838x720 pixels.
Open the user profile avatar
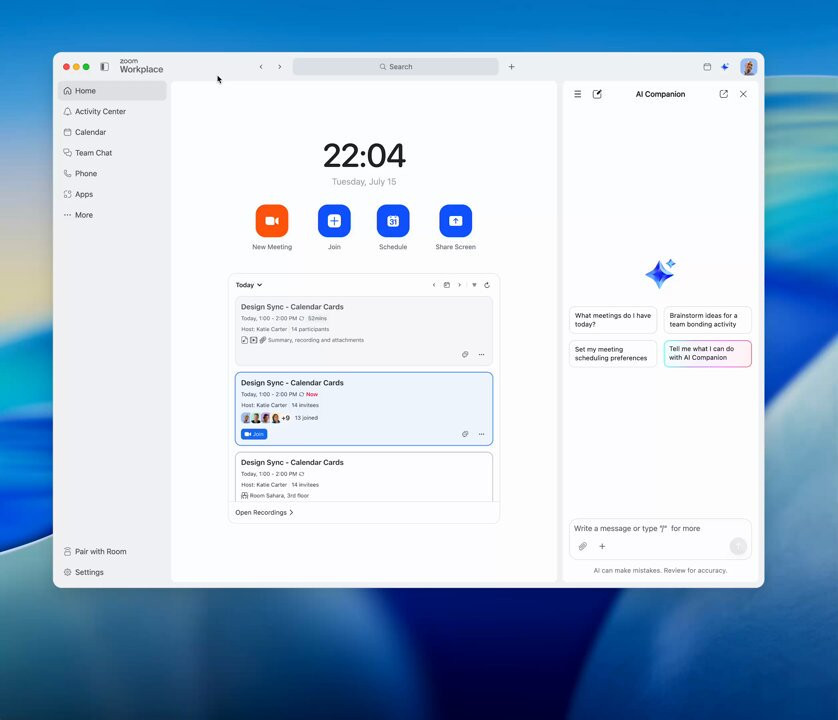[x=748, y=67]
